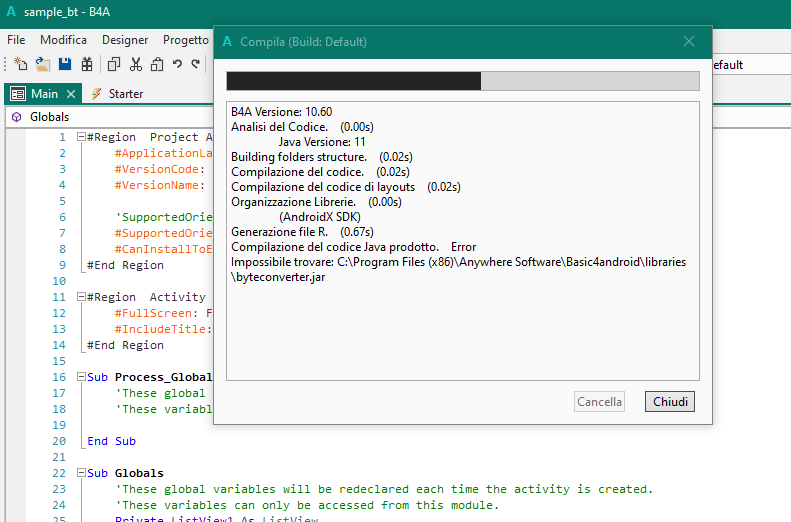
Task: Click code line '#VersionName:'
Action: [x=160, y=185]
